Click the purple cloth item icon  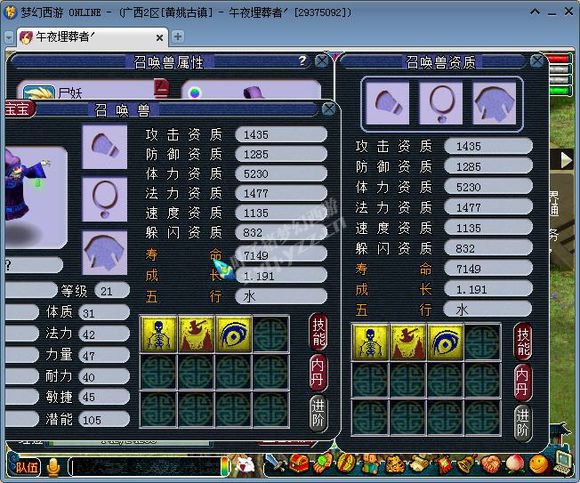[254, 92]
